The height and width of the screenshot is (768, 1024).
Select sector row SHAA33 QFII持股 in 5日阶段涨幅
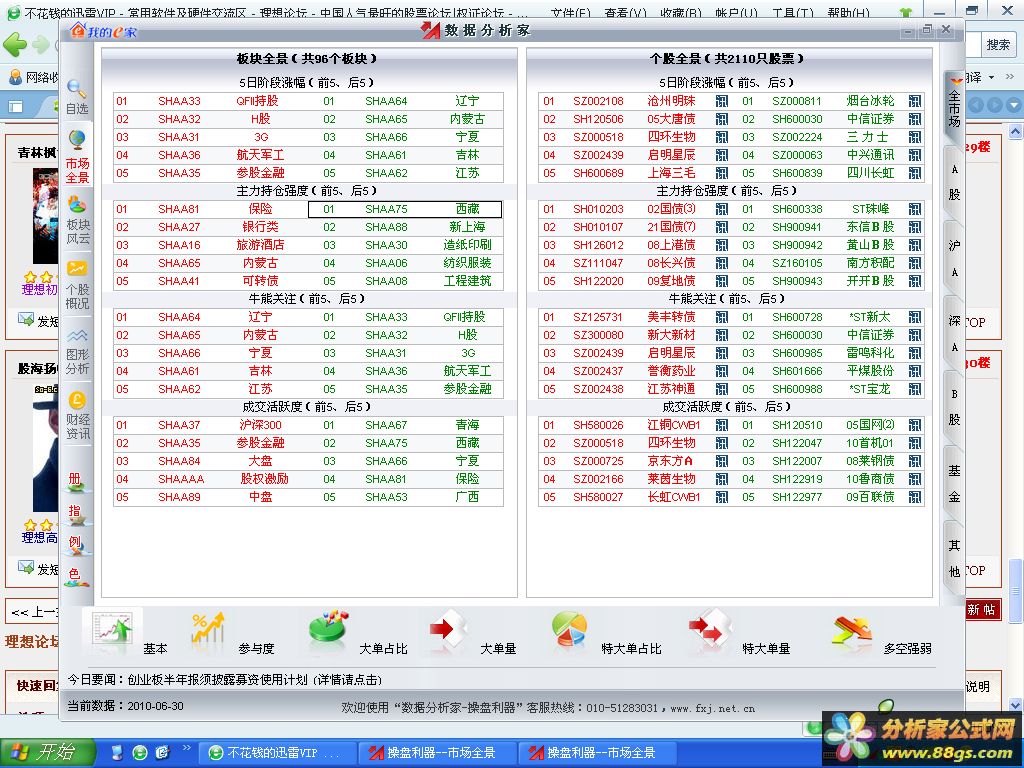pyautogui.click(x=210, y=101)
